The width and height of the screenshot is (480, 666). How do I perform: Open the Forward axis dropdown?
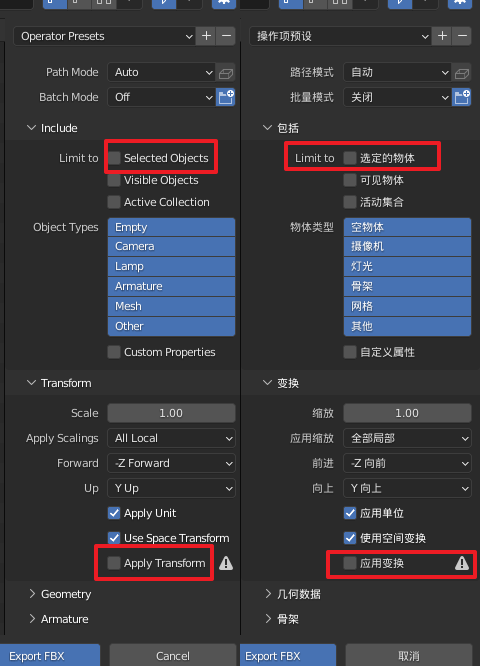[172, 463]
